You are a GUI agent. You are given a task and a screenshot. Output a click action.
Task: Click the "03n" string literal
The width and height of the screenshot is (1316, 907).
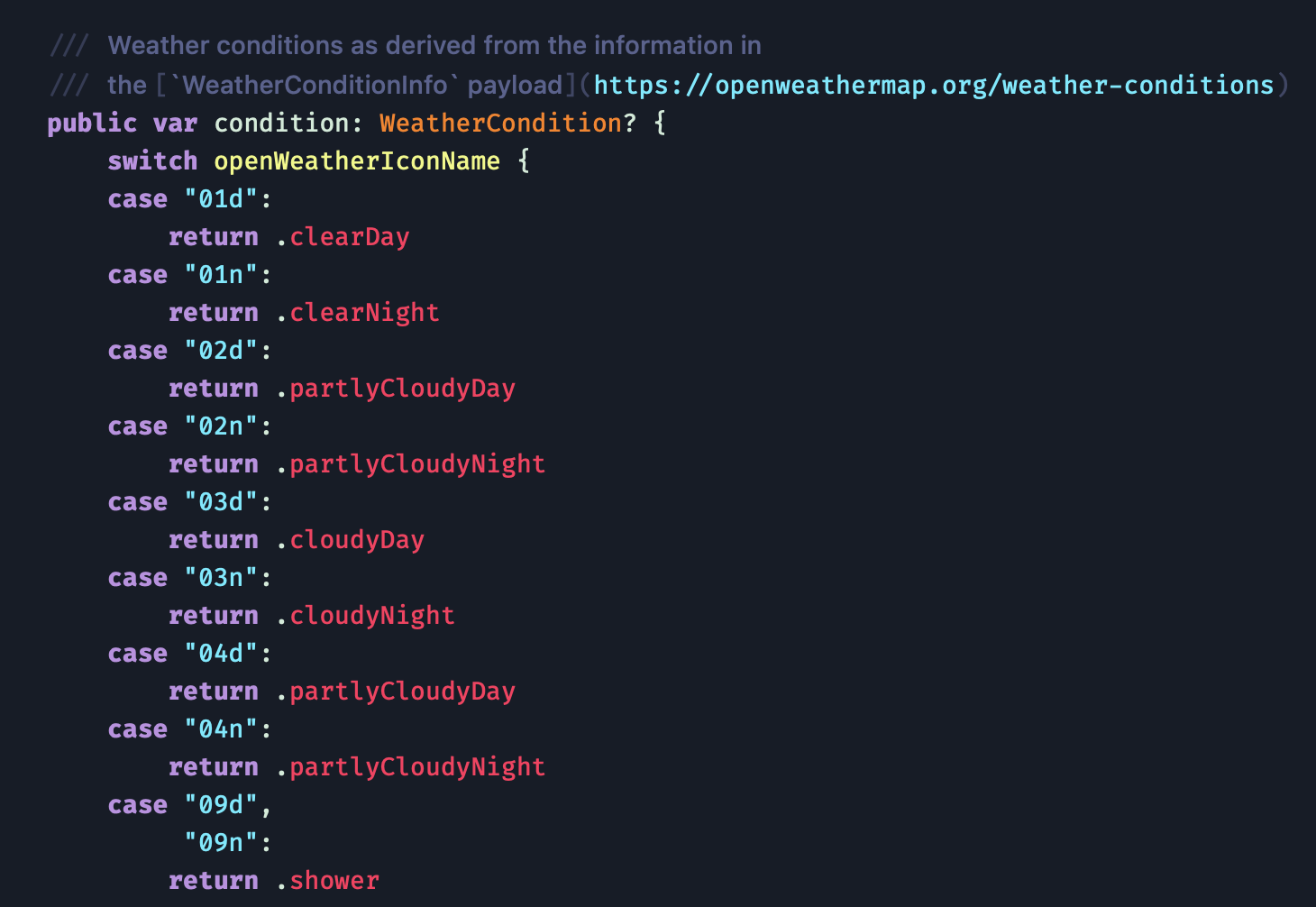coord(222,577)
